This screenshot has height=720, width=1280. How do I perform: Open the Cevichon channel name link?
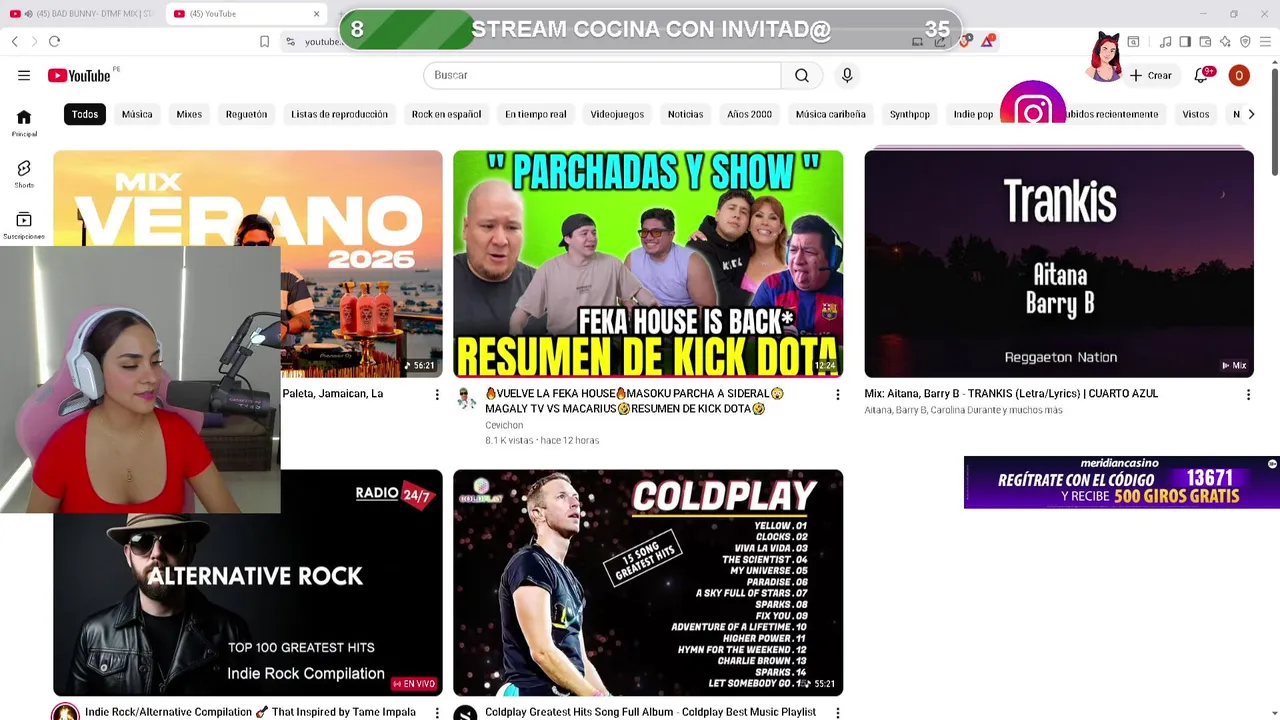[x=504, y=425]
